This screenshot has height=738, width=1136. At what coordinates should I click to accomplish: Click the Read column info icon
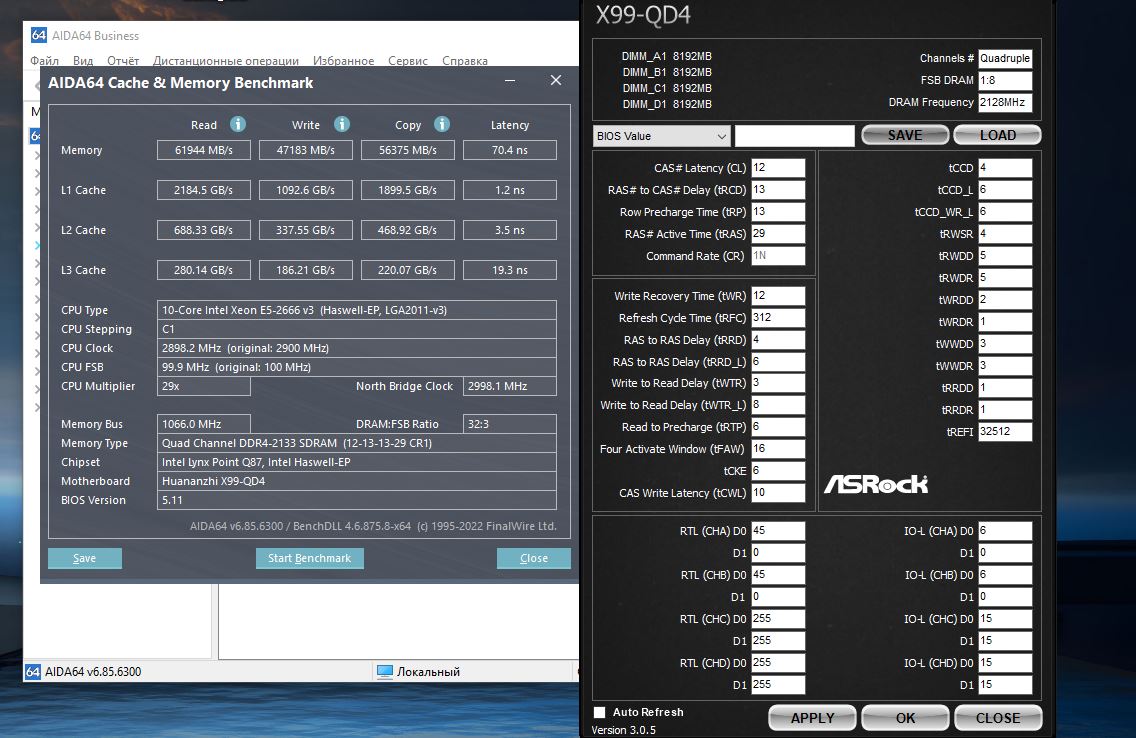238,124
